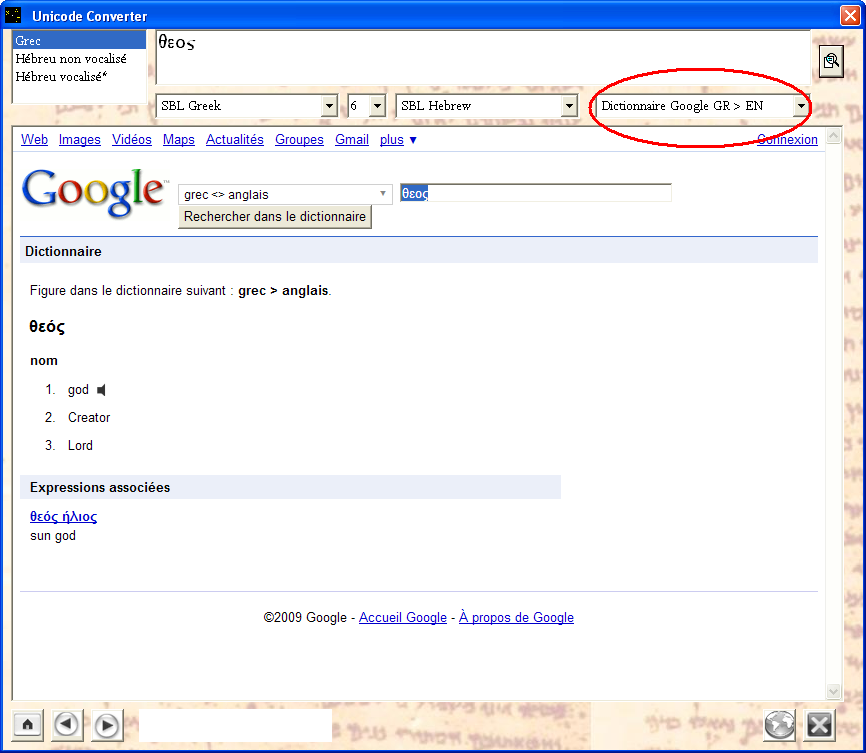
Task: Expand the plus menu in Google bar
Action: tap(398, 140)
